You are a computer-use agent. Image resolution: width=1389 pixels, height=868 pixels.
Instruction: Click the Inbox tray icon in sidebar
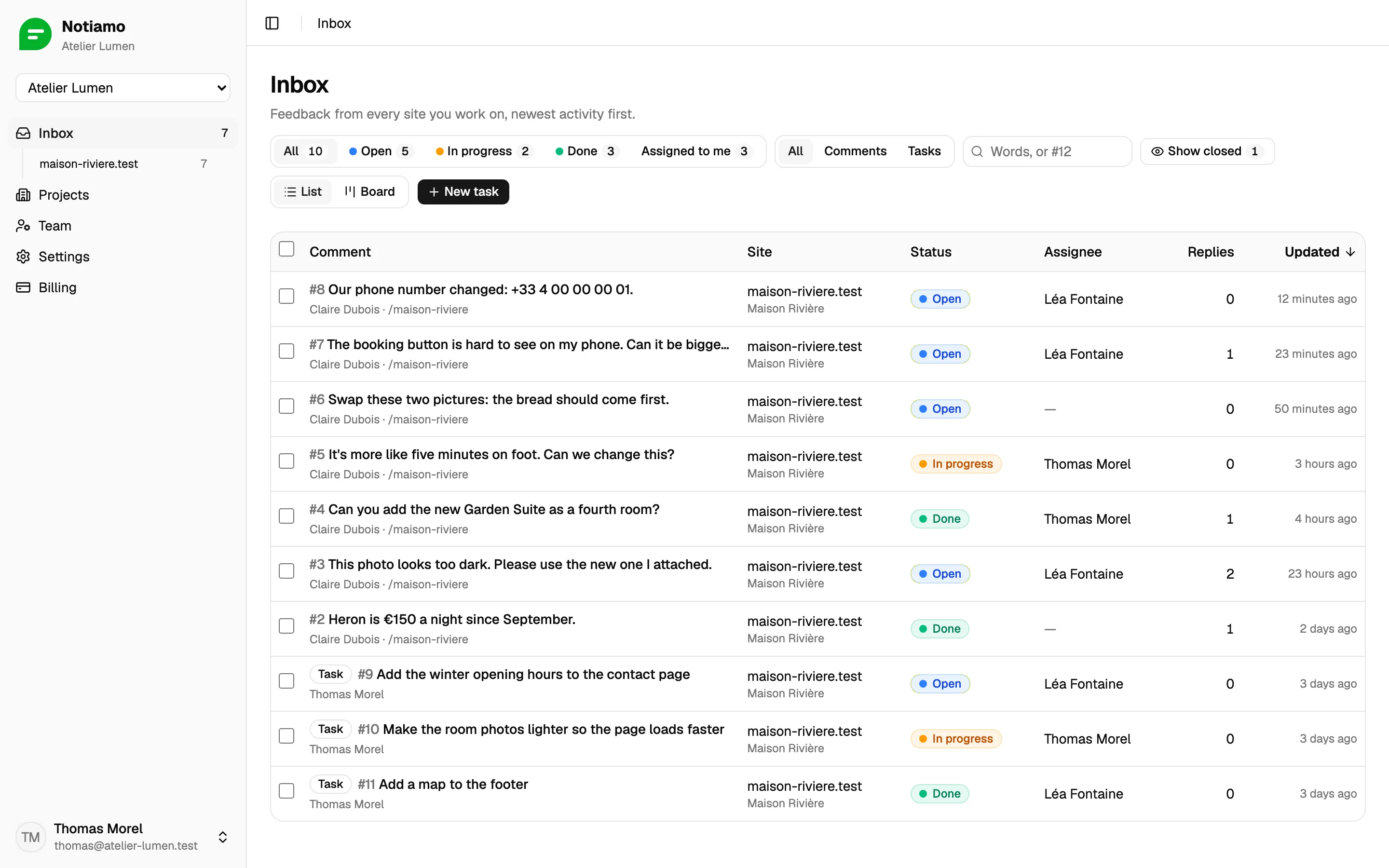pos(23,133)
